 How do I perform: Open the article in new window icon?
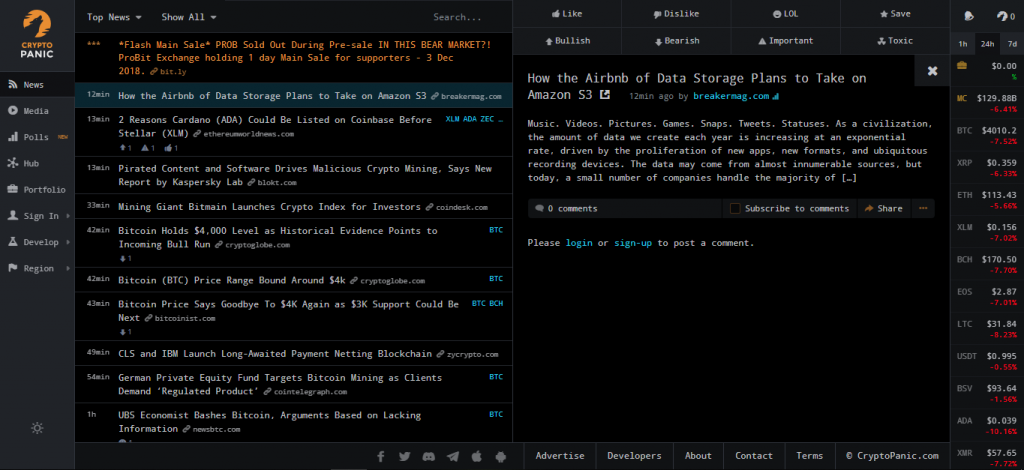[x=605, y=95]
